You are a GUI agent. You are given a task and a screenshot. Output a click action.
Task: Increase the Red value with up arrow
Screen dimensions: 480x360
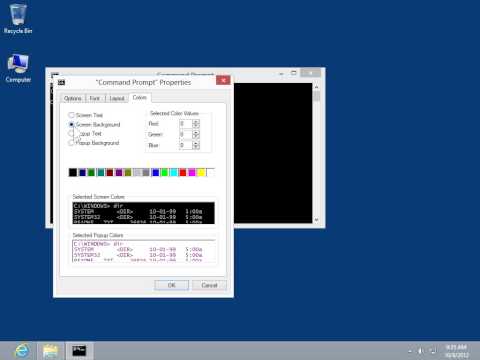pyautogui.click(x=196, y=122)
